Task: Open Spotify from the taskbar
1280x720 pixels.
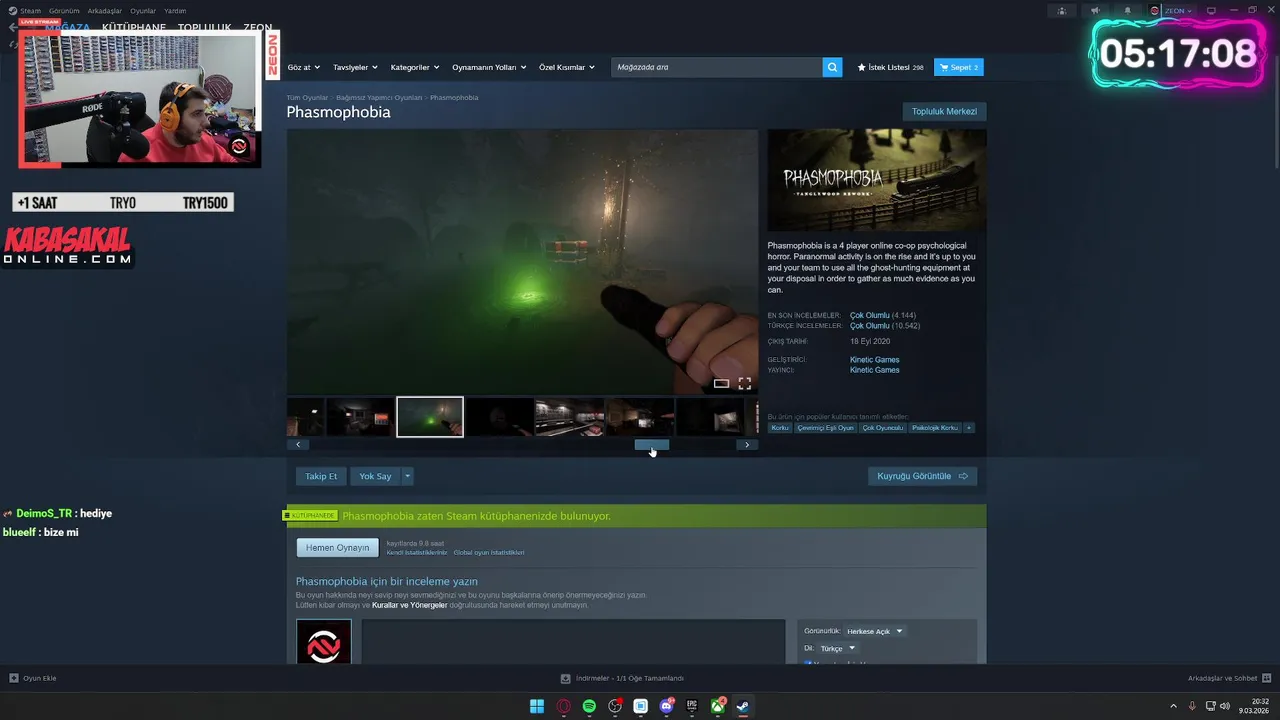Action: (x=589, y=706)
